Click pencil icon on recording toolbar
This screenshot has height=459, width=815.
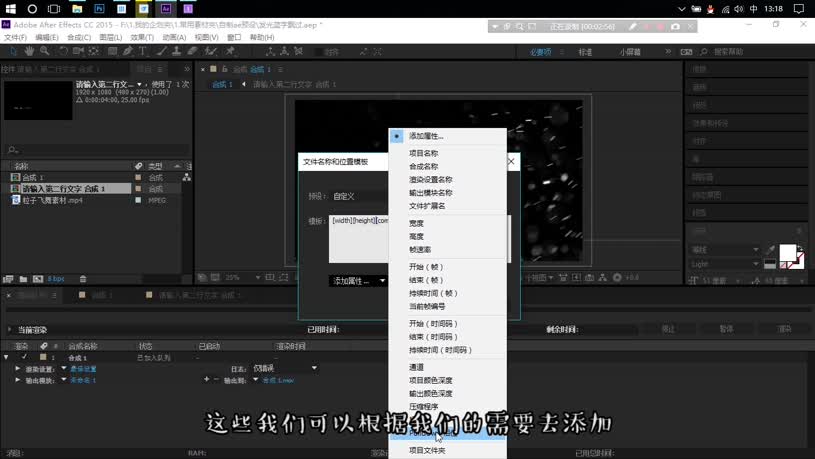633,27
